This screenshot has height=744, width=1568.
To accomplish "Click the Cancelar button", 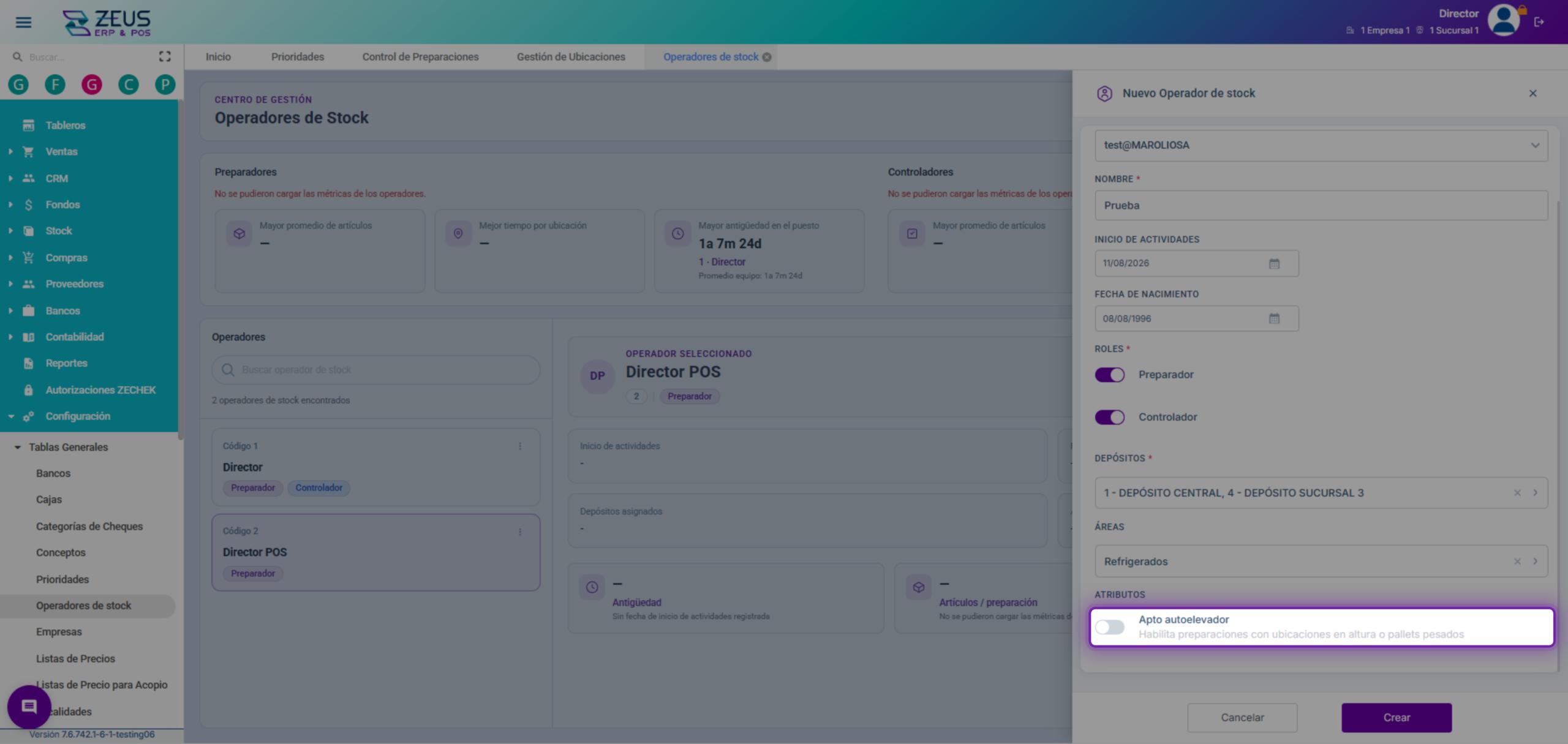I will point(1242,718).
